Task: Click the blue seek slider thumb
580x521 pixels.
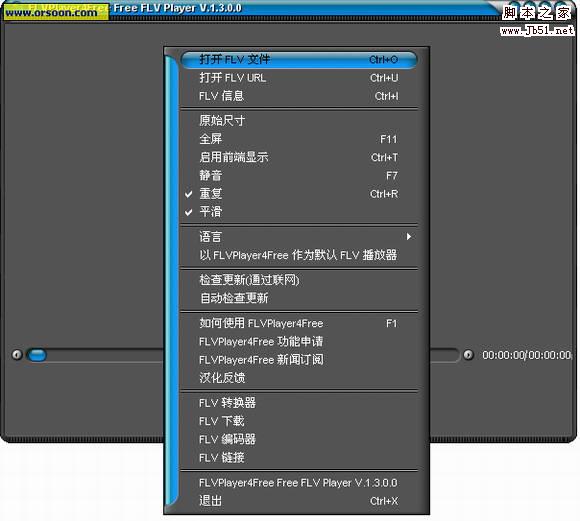Action: 37,355
